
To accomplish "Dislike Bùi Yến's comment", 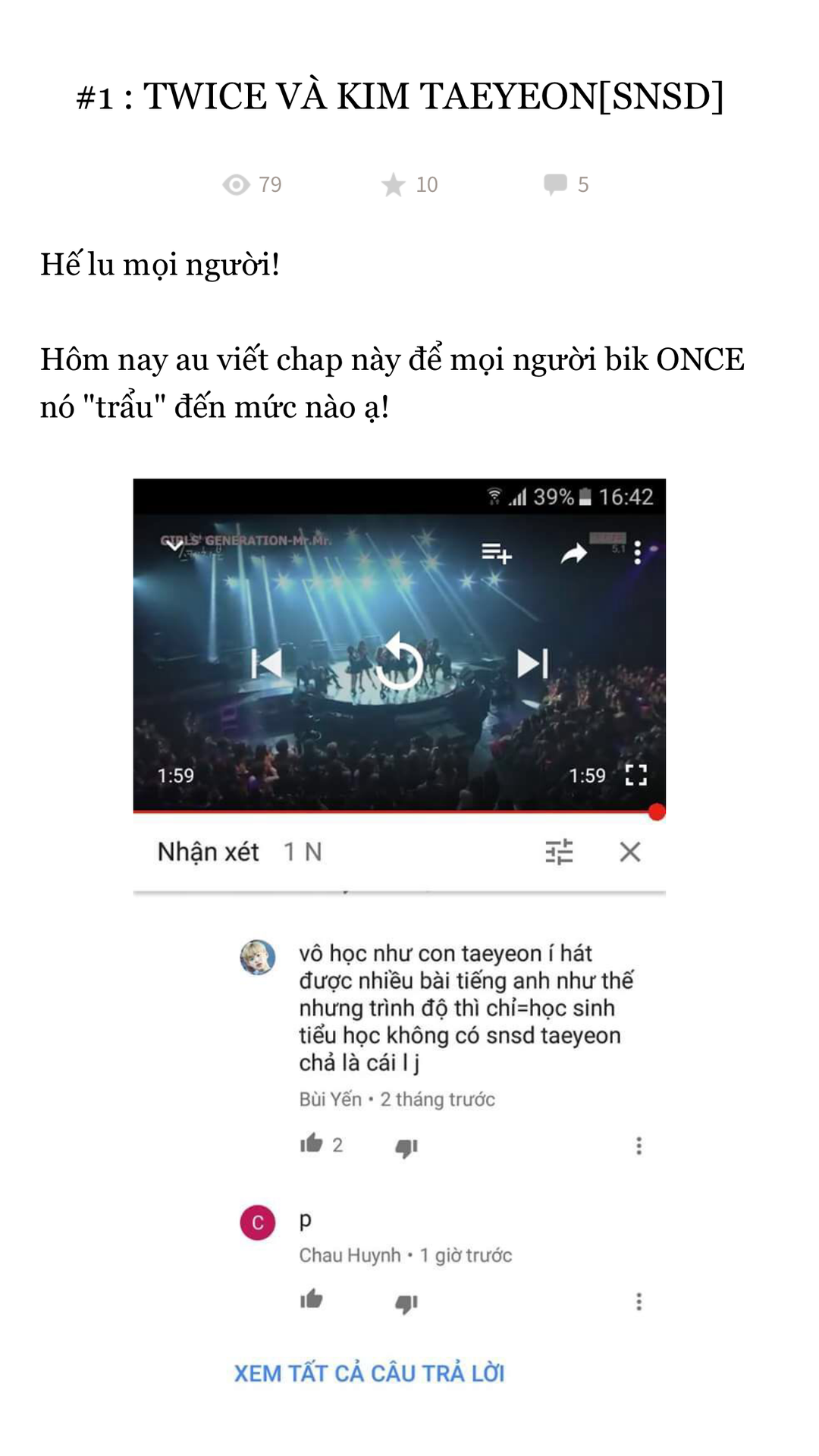I will 406,1148.
